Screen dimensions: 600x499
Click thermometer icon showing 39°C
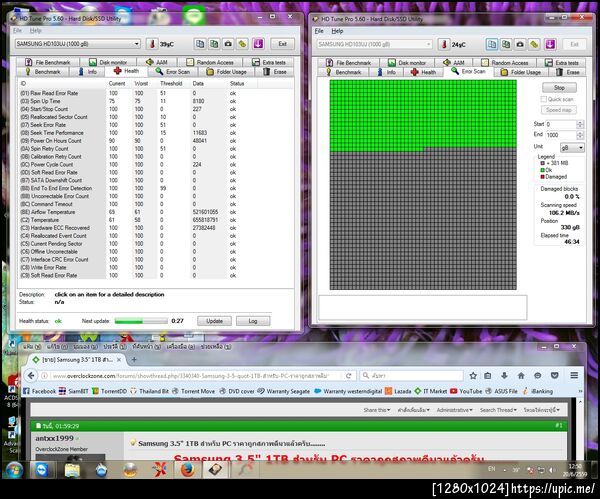pyautogui.click(x=152, y=44)
